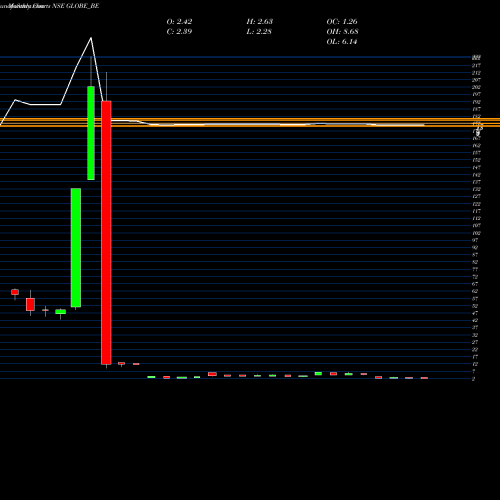500x500 pixels.
Task: Select the tallest red candlestick
Action: point(106,232)
